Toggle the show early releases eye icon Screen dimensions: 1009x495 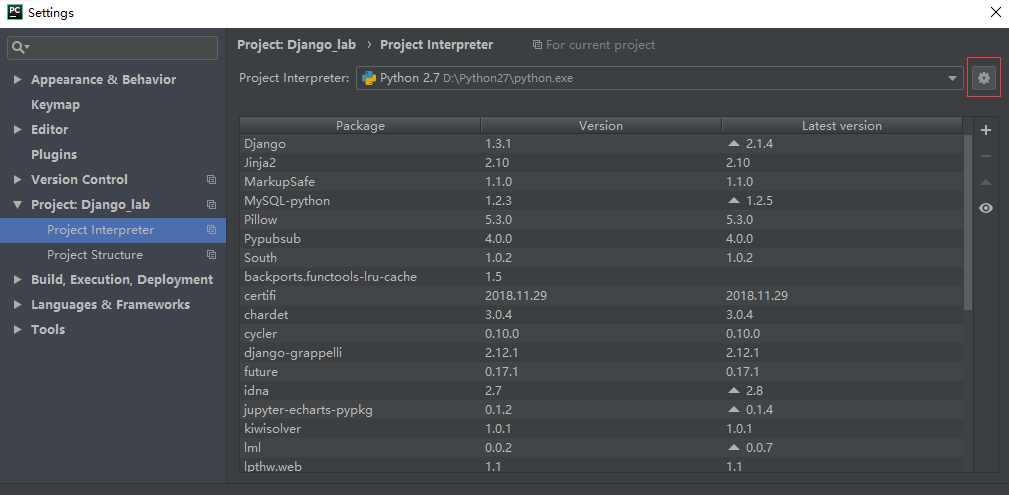pos(985,208)
